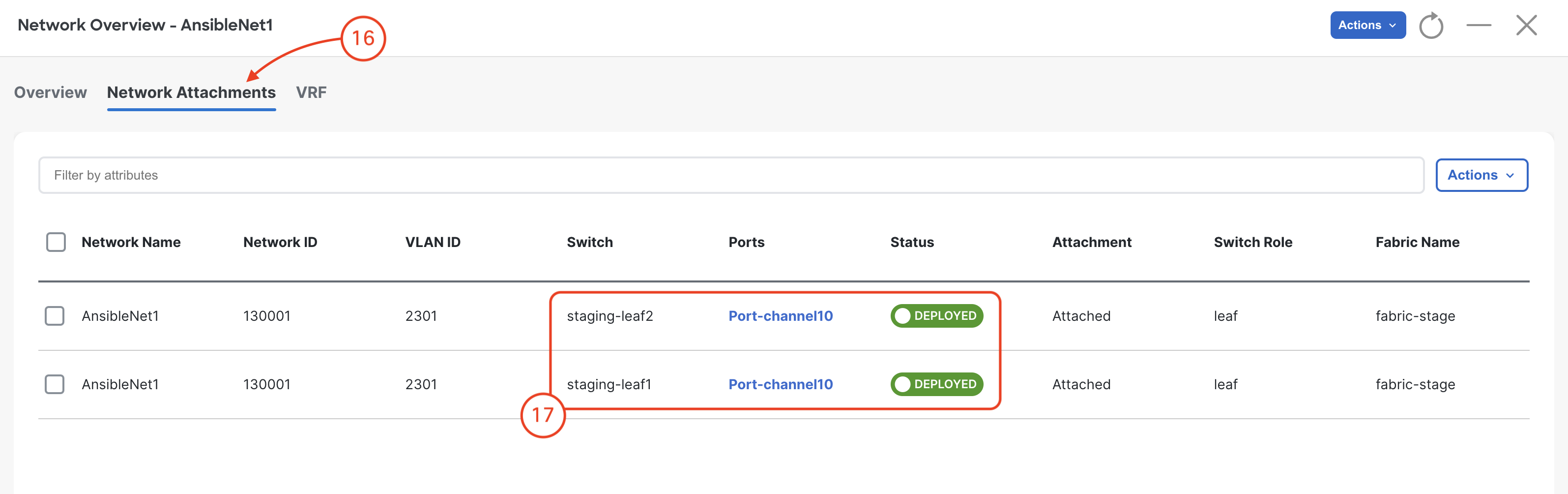Click DEPLOYED status badge for staging-leaf1
The image size is (1568, 494).
[937, 384]
